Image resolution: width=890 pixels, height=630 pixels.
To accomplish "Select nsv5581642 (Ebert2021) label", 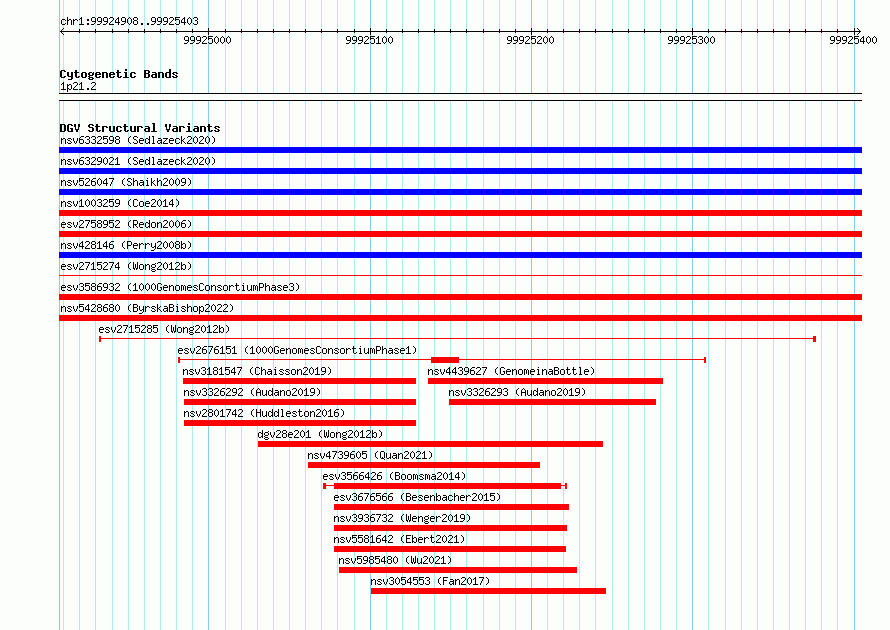I will [399, 539].
